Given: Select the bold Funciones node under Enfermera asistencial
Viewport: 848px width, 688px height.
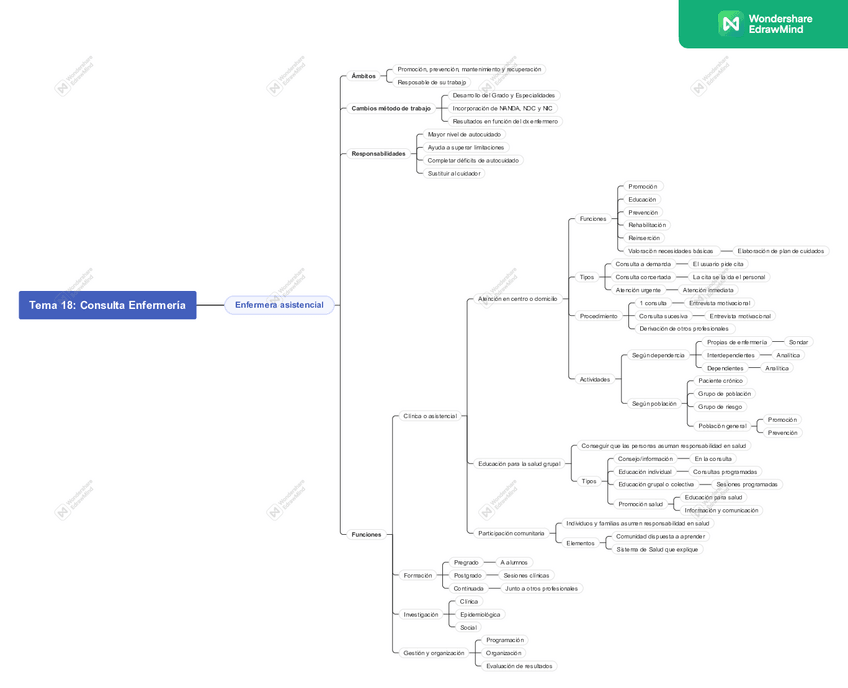Looking at the screenshot, I should pos(366,534).
